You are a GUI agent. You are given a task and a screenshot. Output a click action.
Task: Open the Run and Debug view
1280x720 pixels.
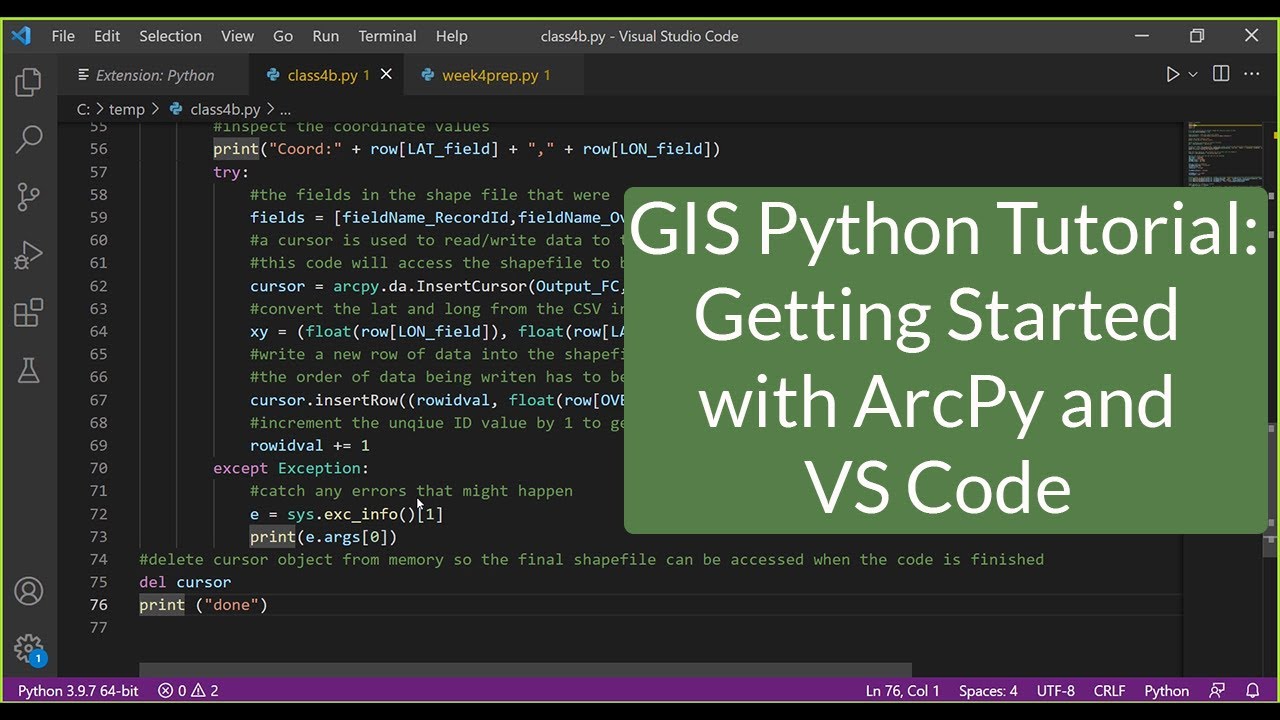click(x=28, y=255)
